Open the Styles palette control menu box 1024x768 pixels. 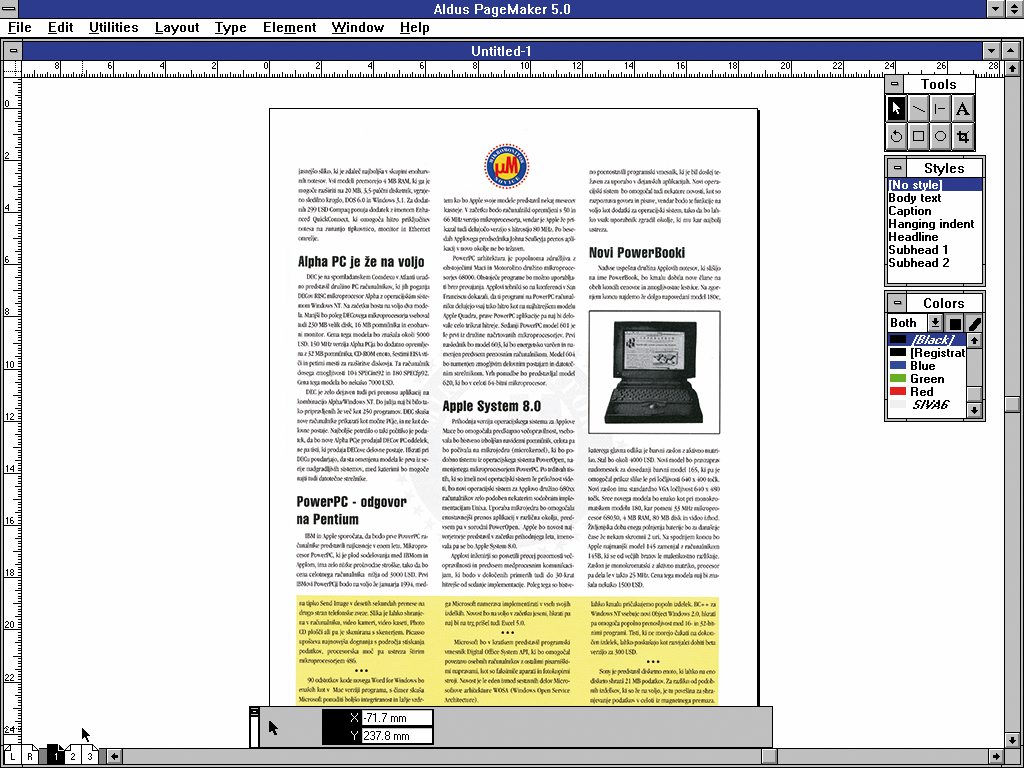click(x=897, y=168)
